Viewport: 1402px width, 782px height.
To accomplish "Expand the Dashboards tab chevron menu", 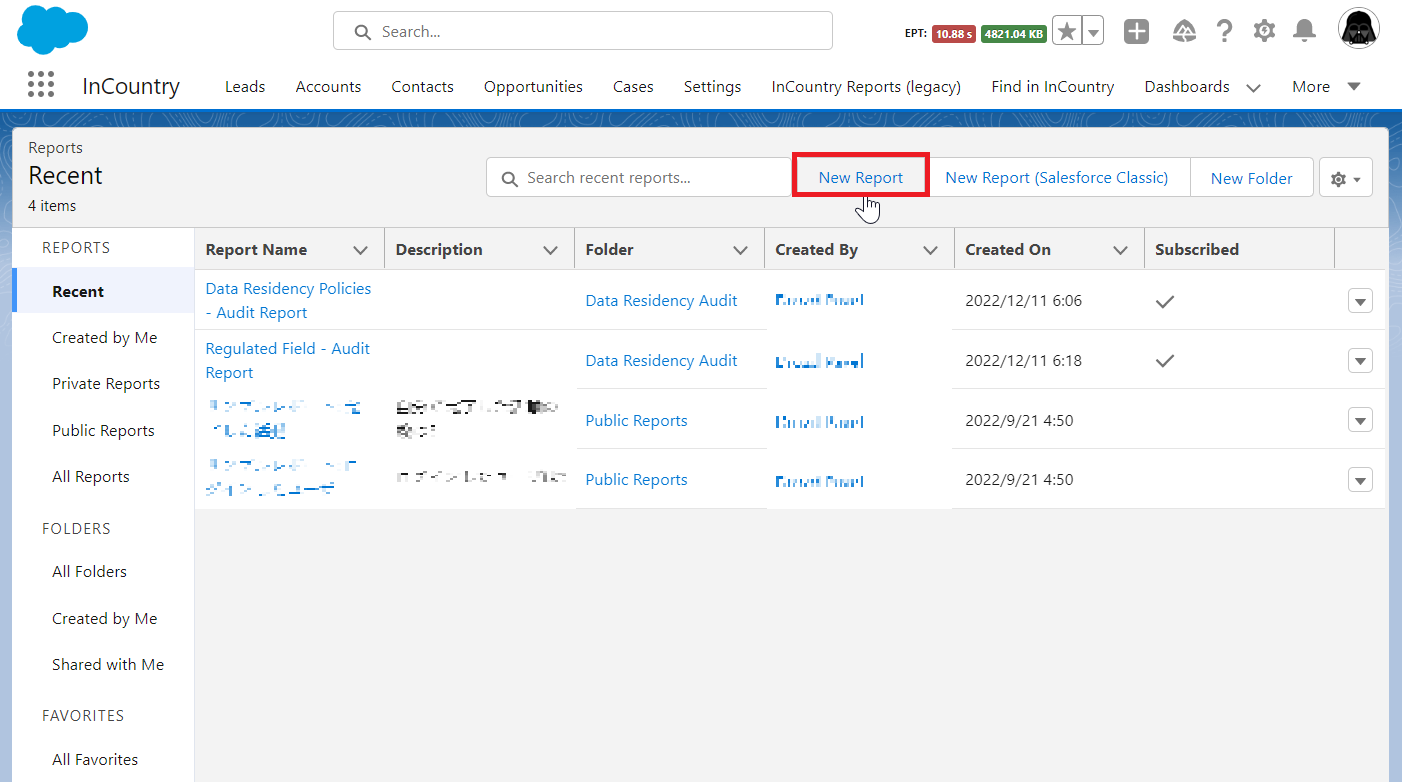I will click(1254, 88).
